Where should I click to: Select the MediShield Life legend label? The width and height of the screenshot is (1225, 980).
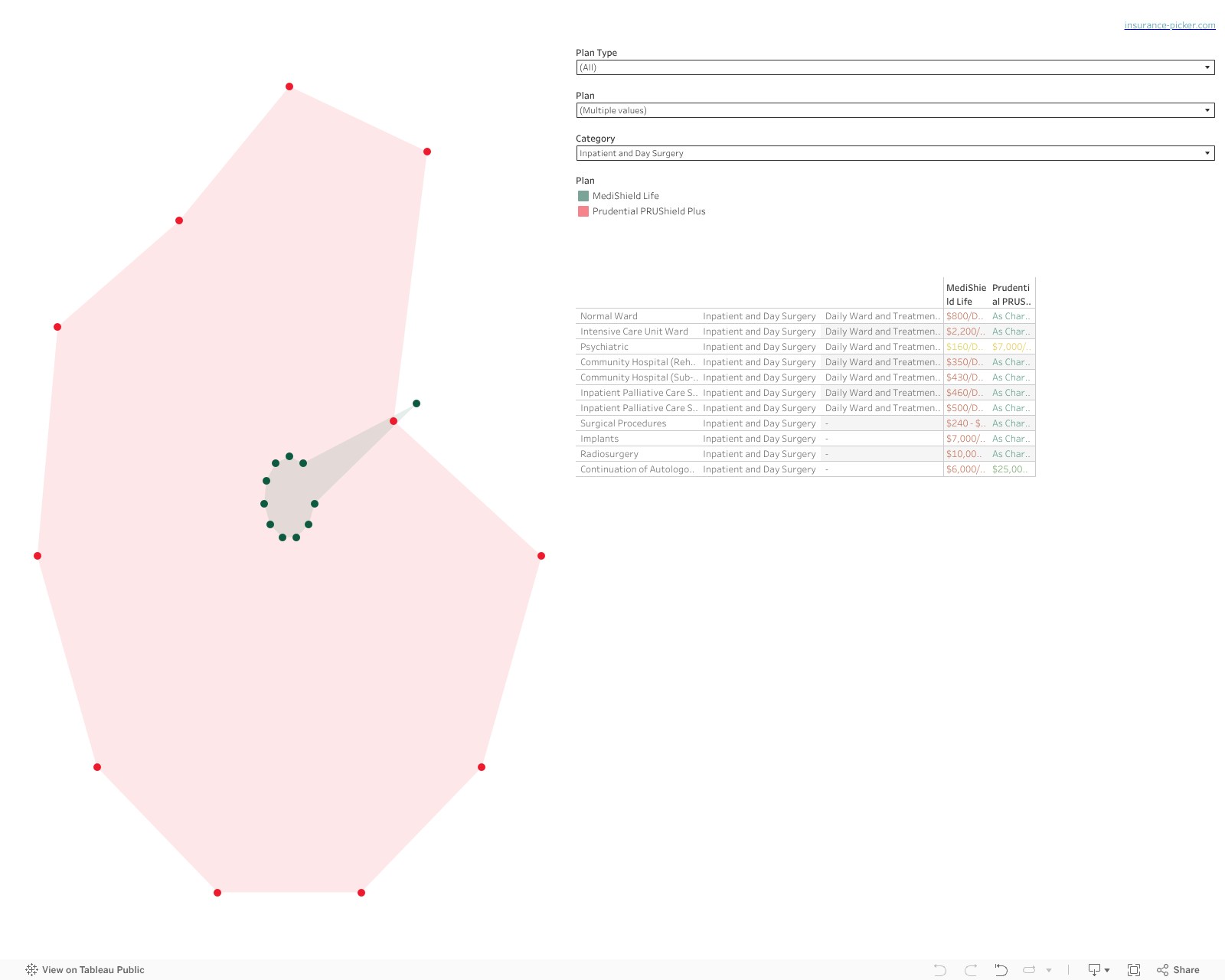click(626, 196)
